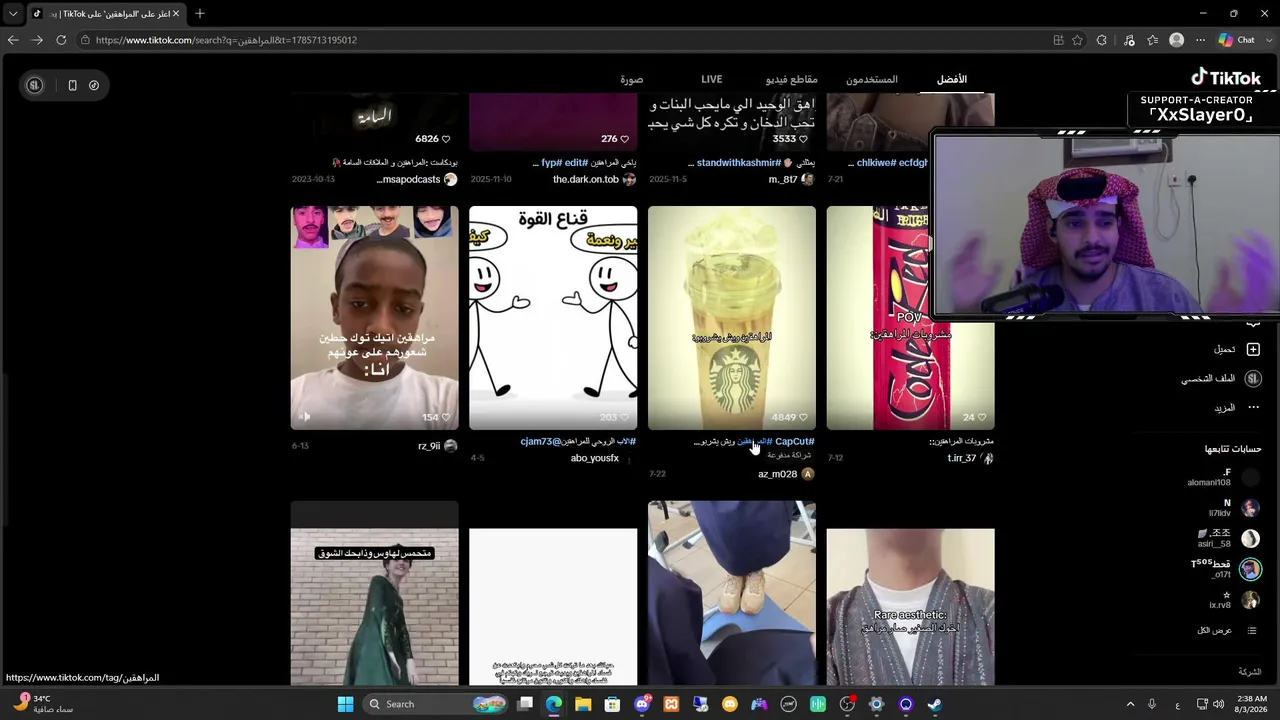This screenshot has width=1280, height=720.
Task: Bookmark this page with the star icon
Action: (x=1077, y=40)
